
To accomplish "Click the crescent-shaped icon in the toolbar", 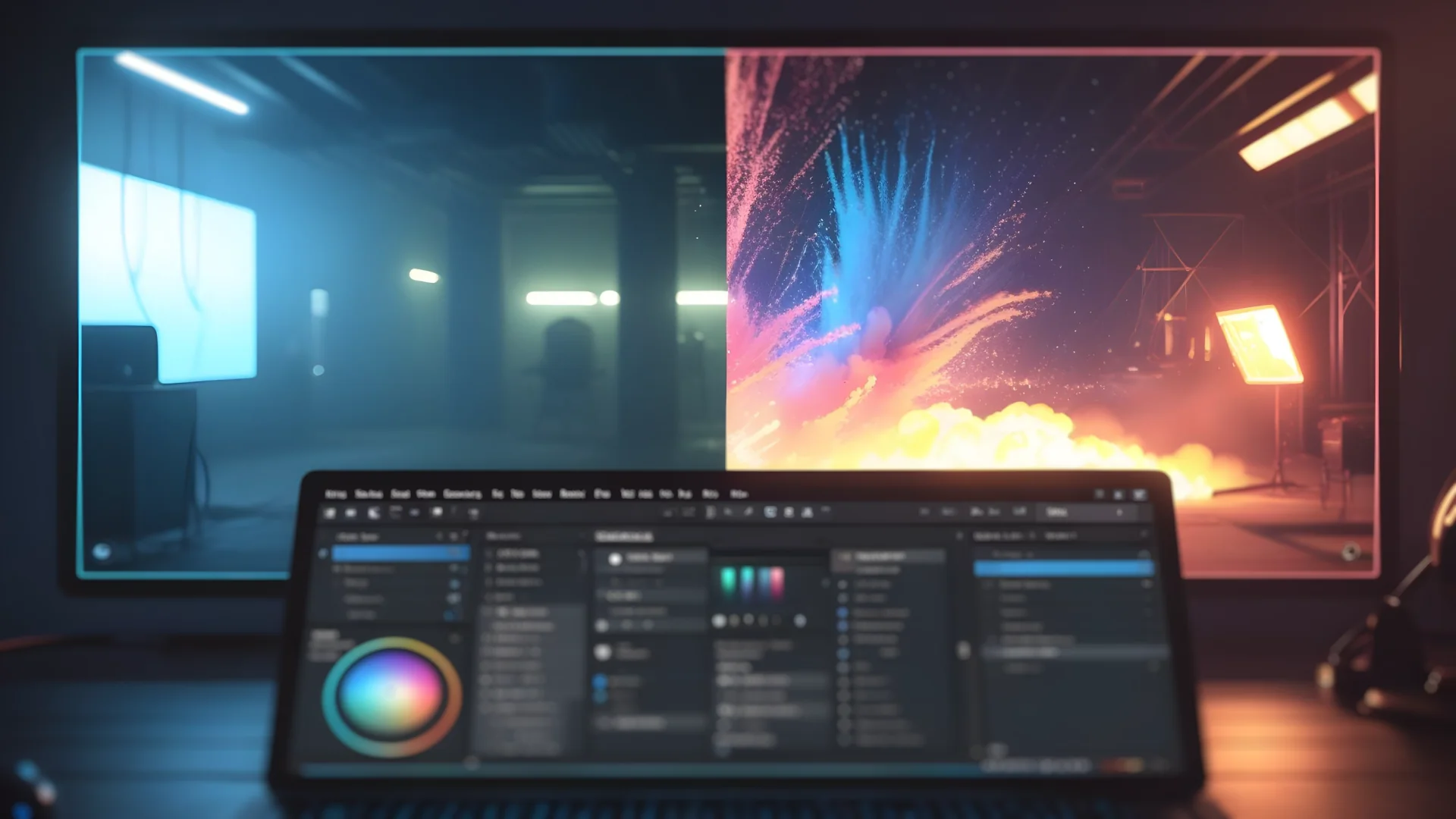I will [374, 513].
